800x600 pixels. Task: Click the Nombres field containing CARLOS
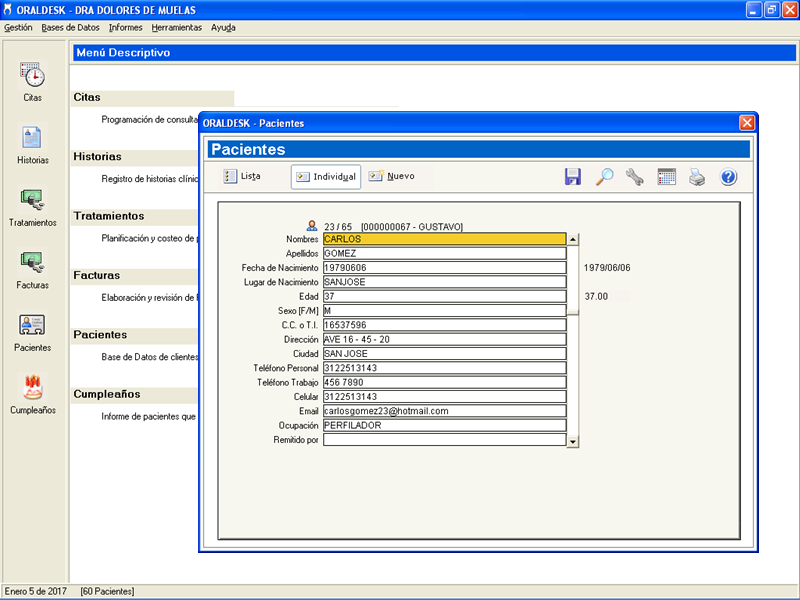click(x=444, y=239)
